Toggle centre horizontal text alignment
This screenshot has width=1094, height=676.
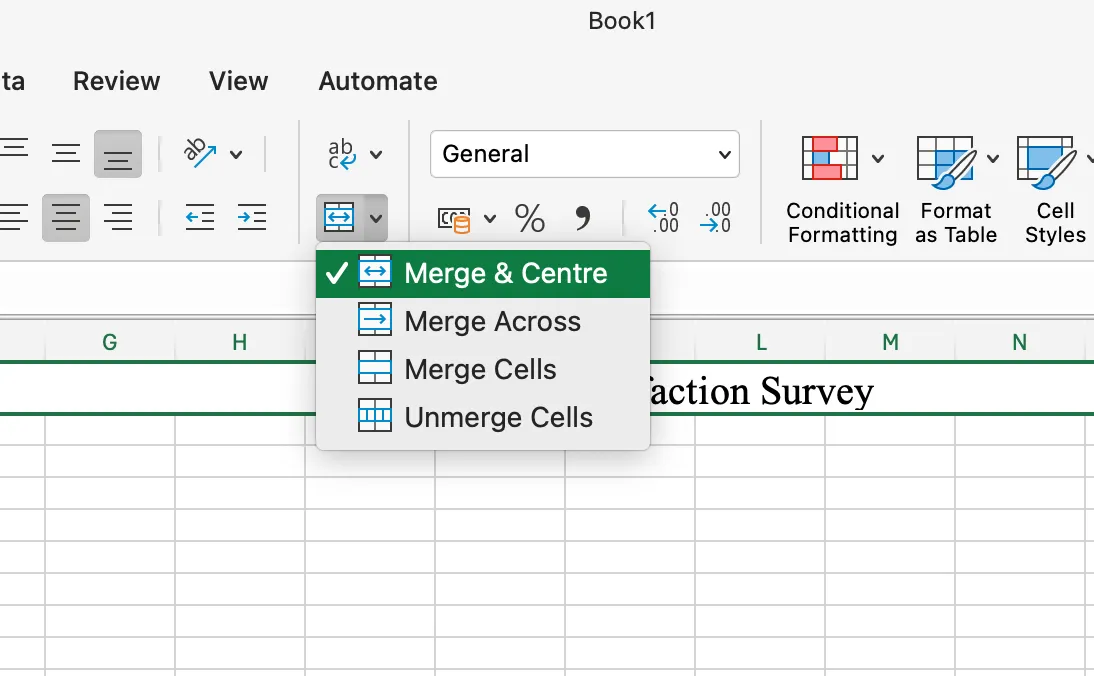pos(66,218)
